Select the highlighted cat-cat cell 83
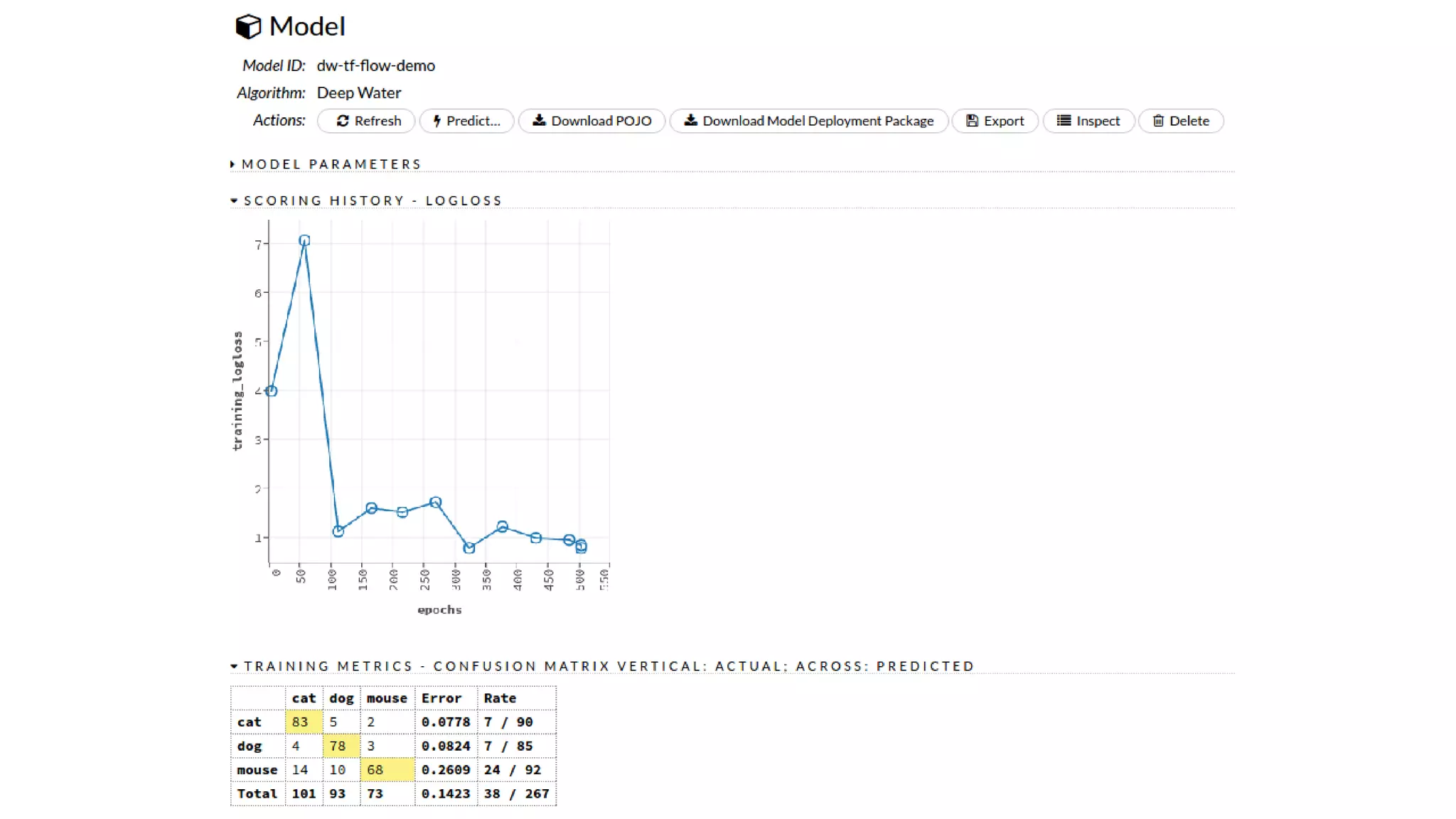Image resolution: width=1456 pixels, height=819 pixels. pyautogui.click(x=304, y=722)
